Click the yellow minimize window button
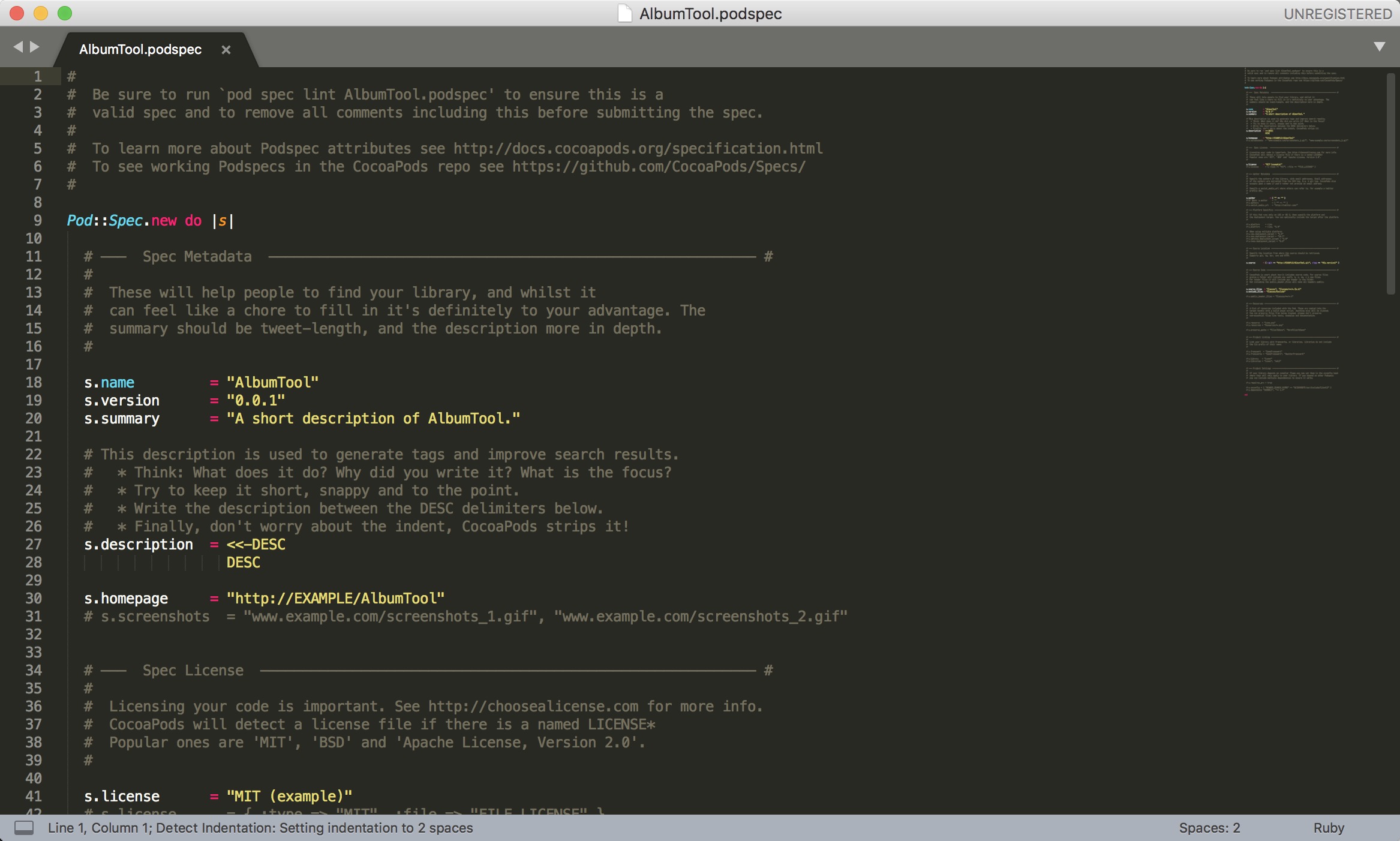The height and width of the screenshot is (841, 1400). tap(41, 13)
